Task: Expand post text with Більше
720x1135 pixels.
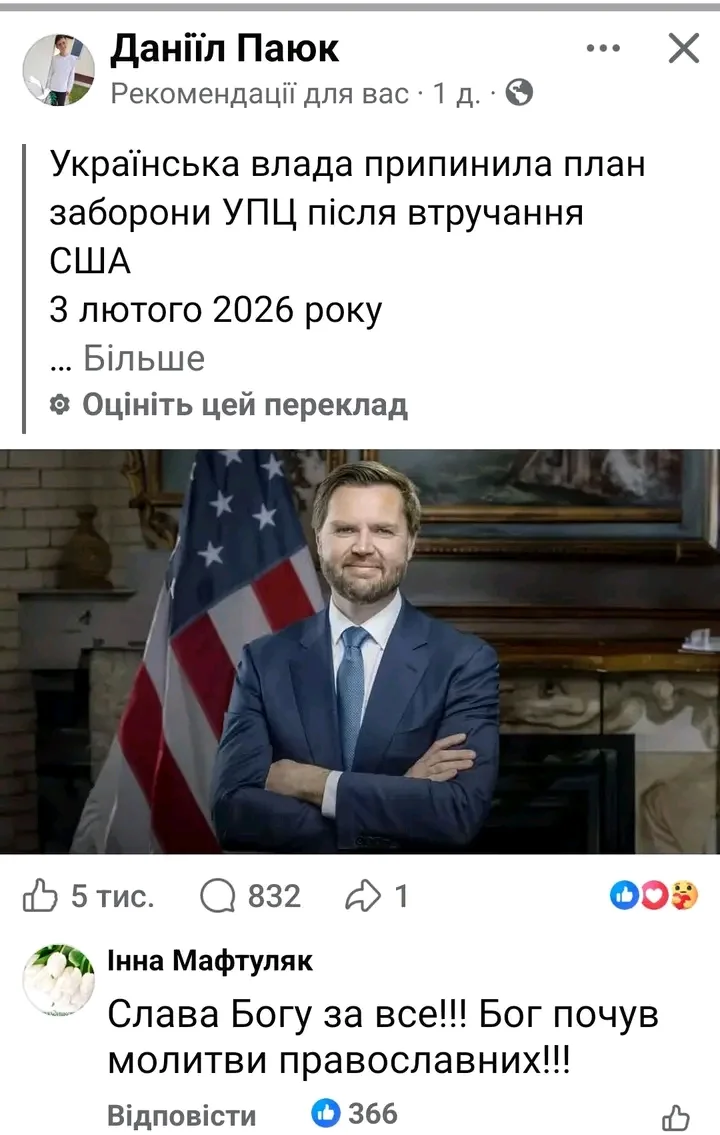Action: click(x=144, y=358)
